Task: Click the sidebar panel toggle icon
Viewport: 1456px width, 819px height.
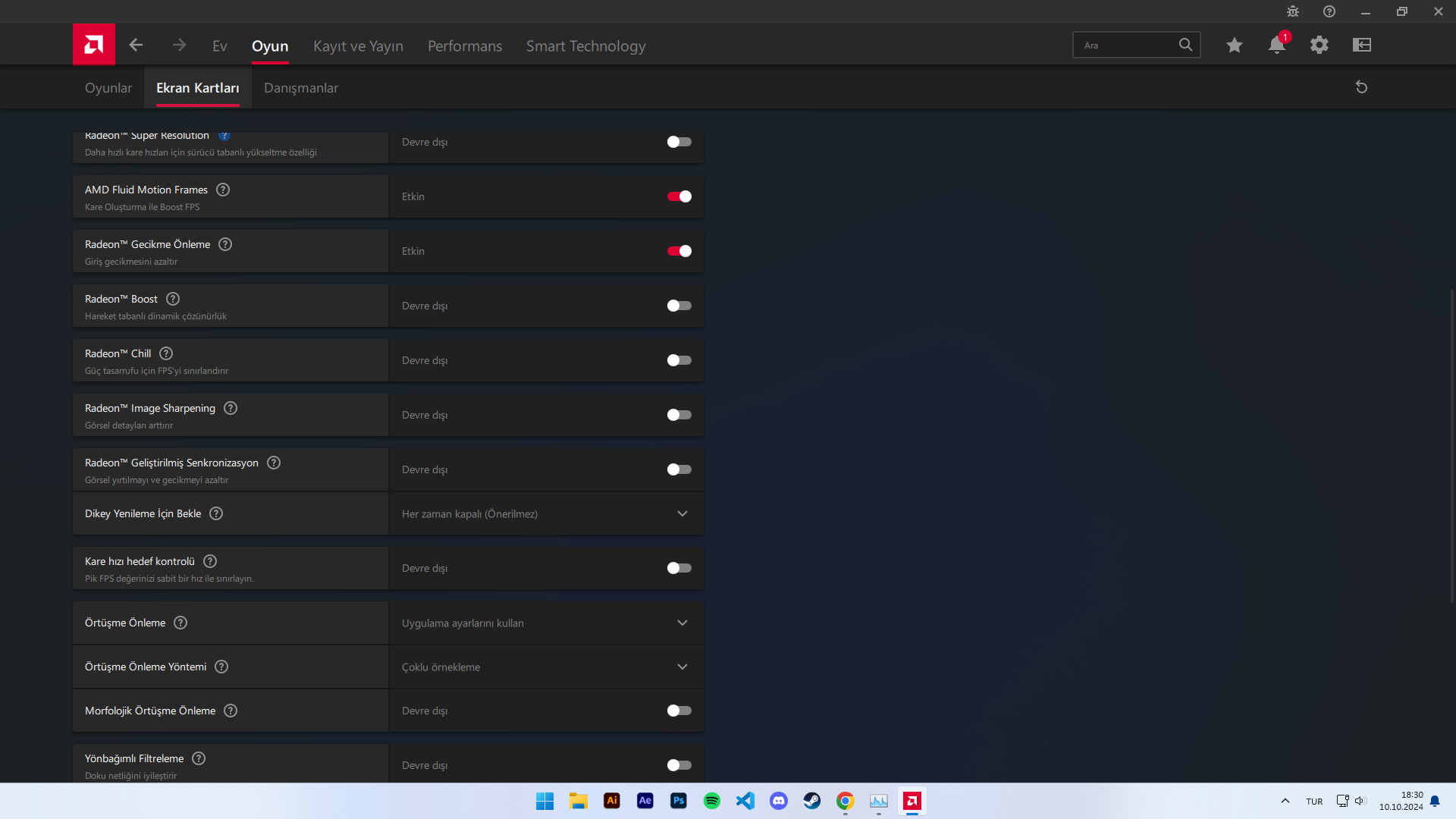Action: tap(1362, 45)
